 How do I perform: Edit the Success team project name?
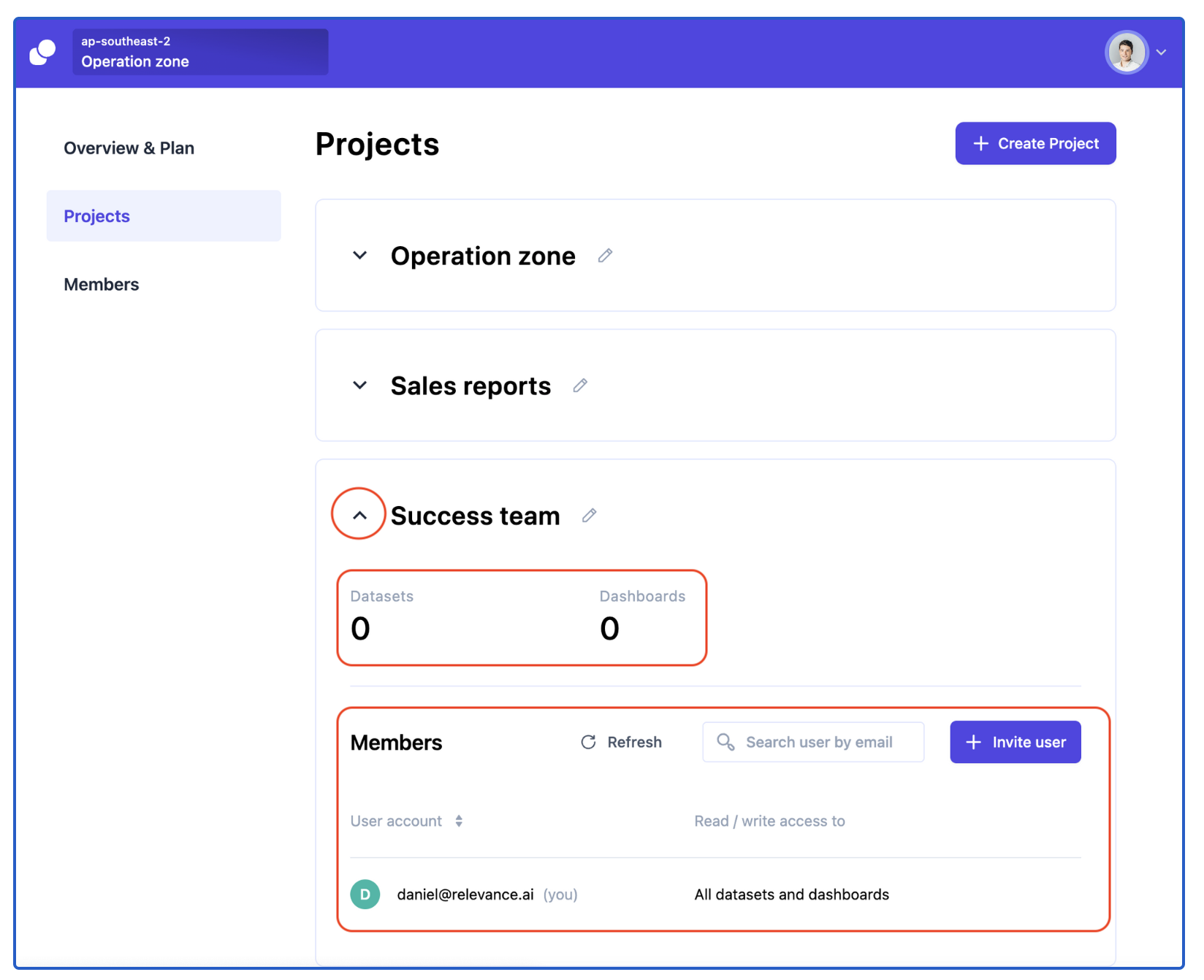pyautogui.click(x=589, y=516)
